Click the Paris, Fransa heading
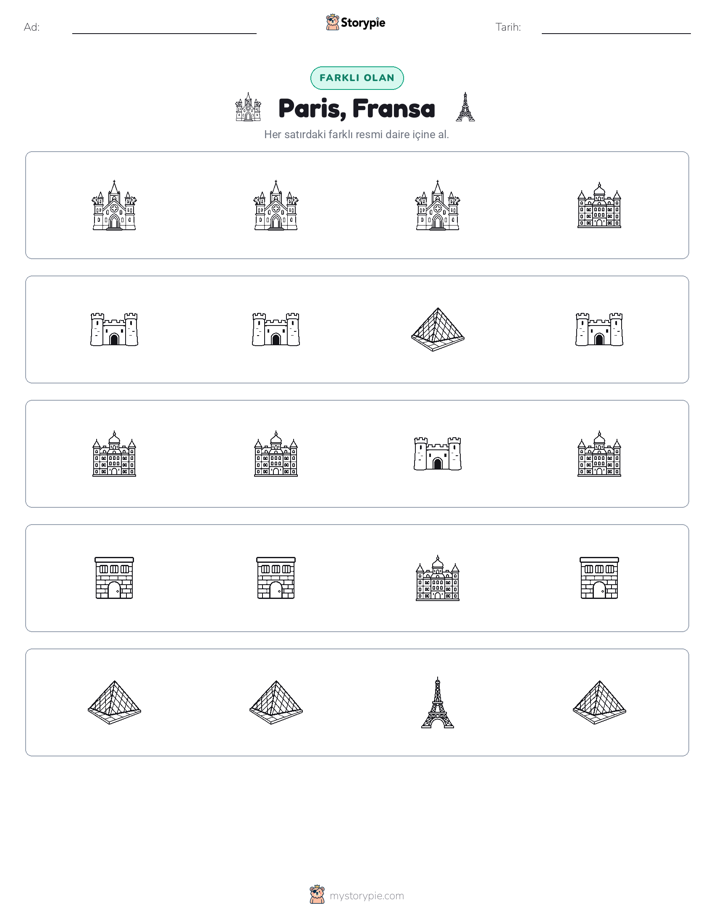 click(357, 108)
